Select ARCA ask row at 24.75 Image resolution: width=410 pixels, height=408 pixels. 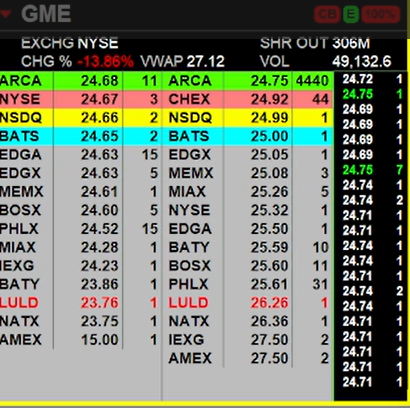[248, 81]
